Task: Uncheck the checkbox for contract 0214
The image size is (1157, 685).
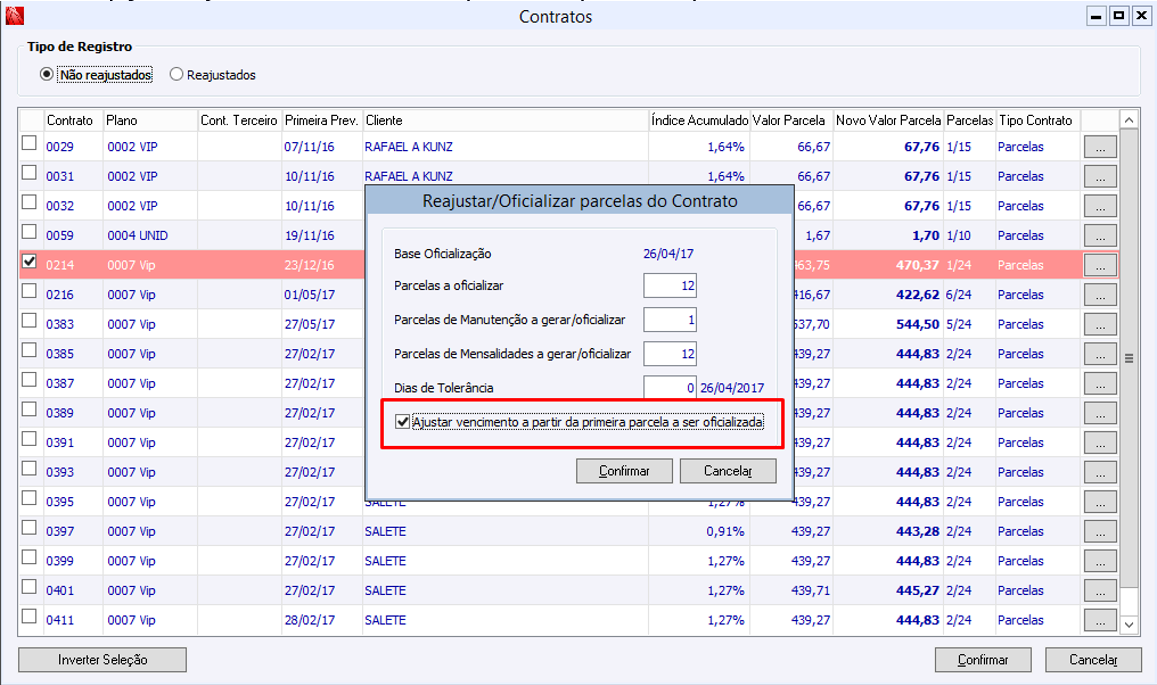Action: pos(30,263)
